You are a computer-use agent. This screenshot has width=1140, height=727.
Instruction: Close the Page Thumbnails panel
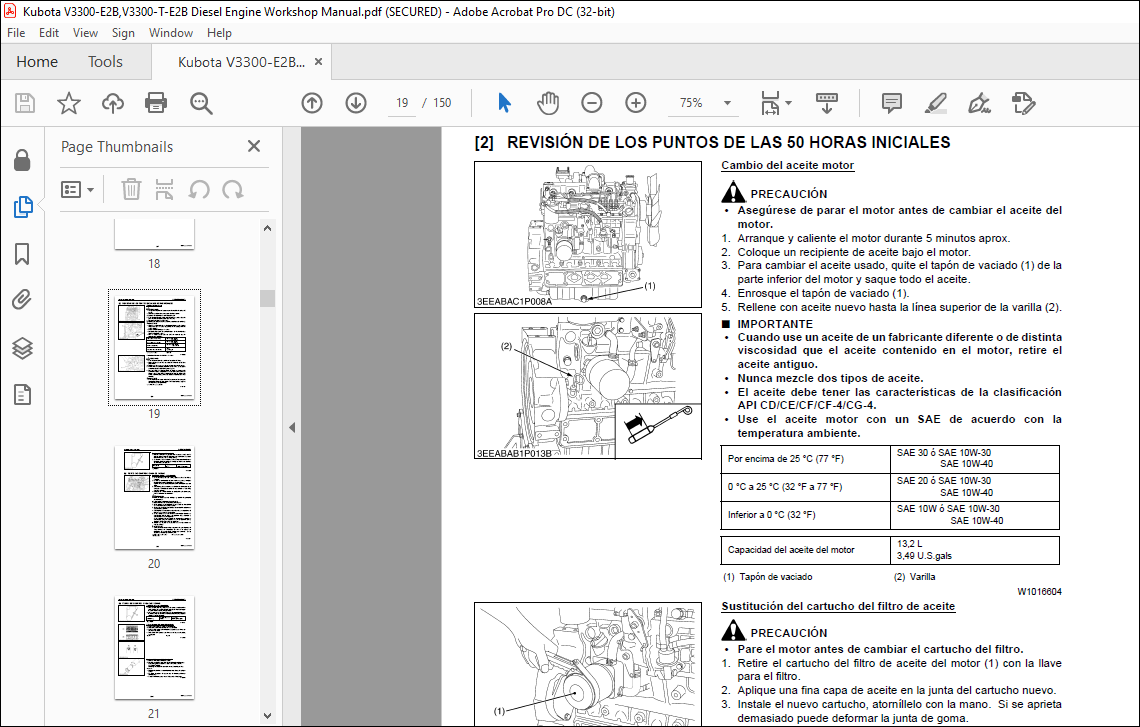point(254,146)
